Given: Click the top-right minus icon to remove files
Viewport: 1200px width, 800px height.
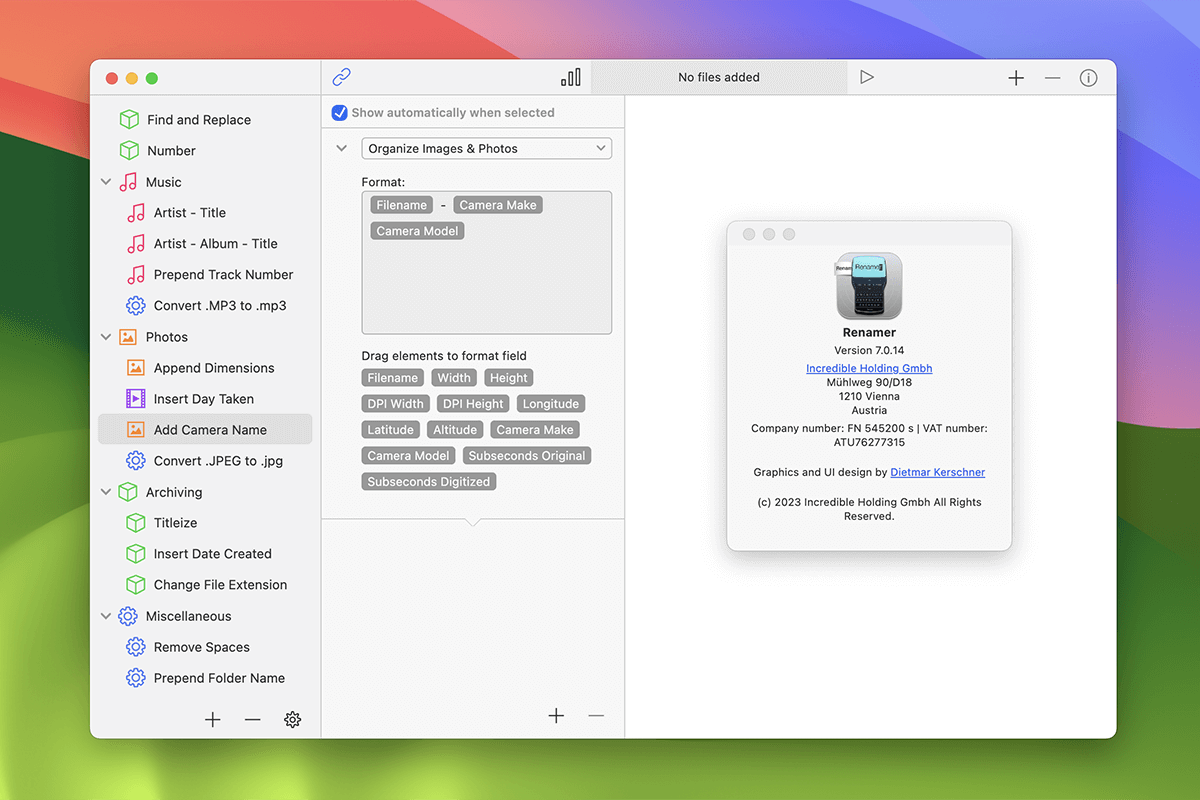Looking at the screenshot, I should coord(1052,78).
